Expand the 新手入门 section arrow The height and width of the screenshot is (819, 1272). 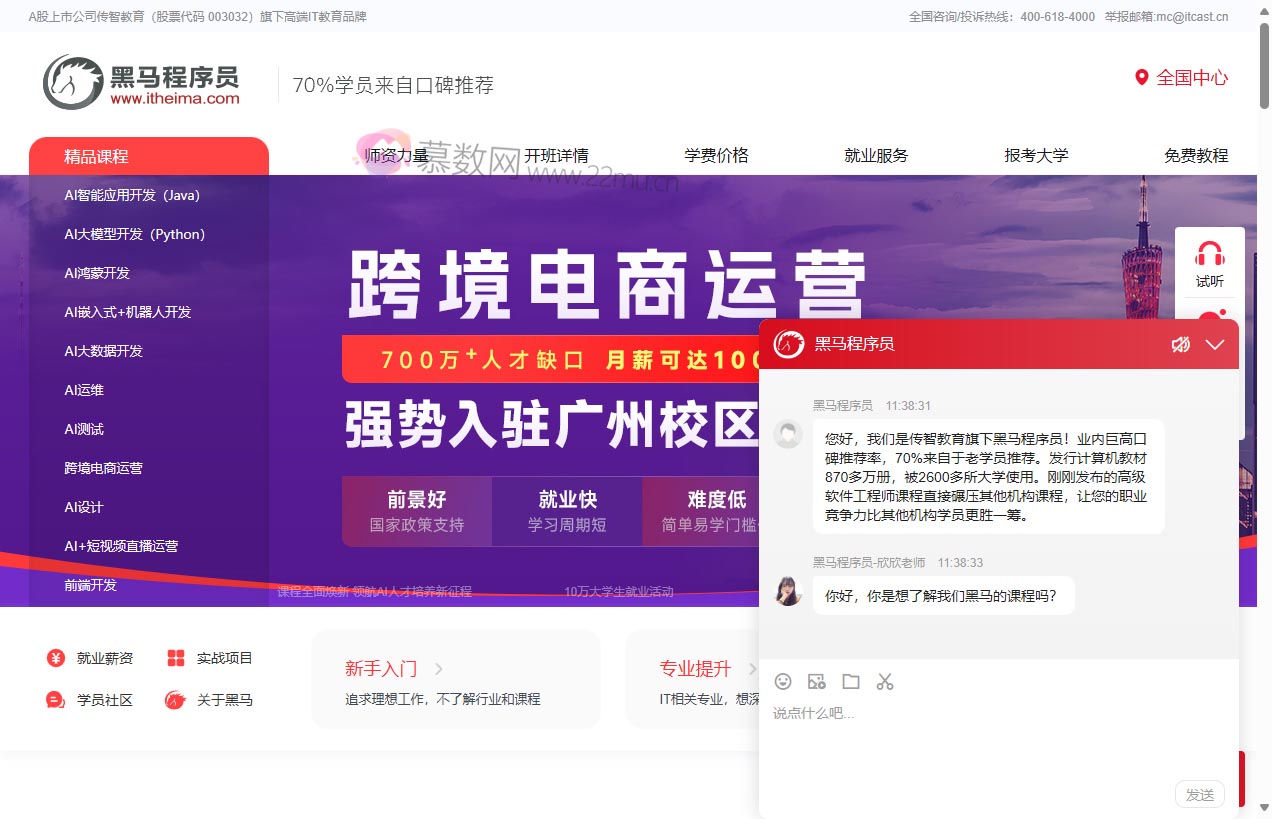pos(439,669)
